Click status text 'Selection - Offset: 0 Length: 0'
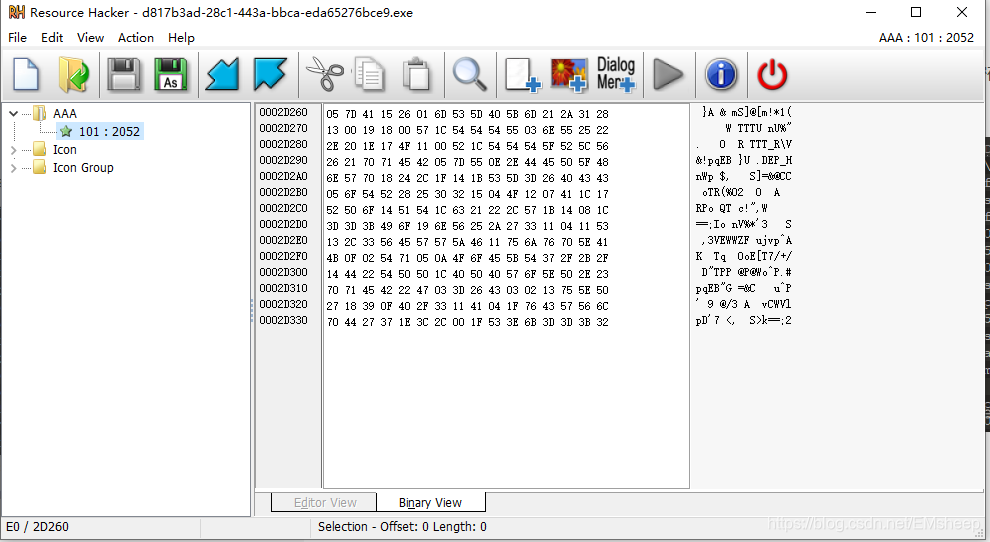Image resolution: width=990 pixels, height=542 pixels. pos(402,527)
